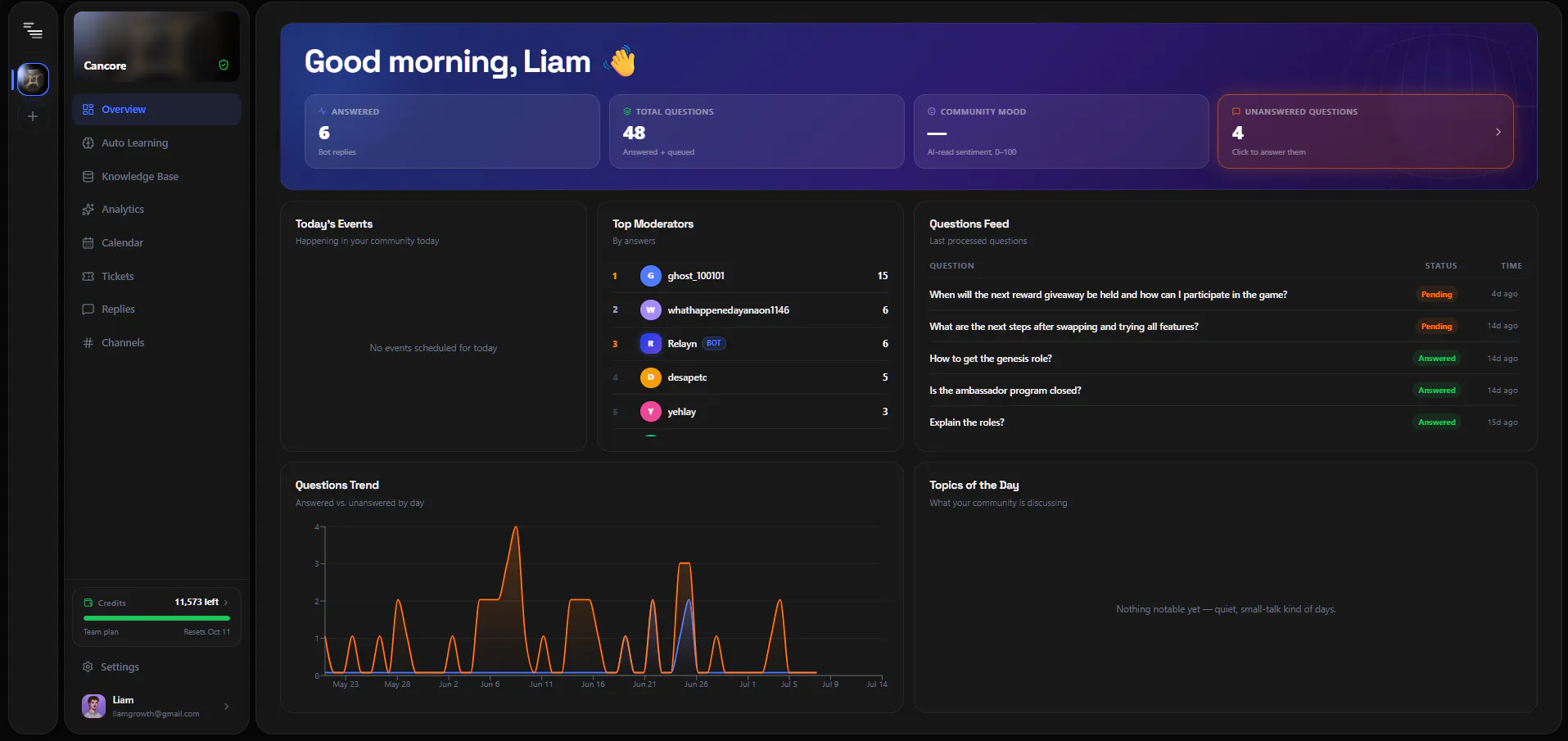Click the STATUS column header

click(1440, 266)
